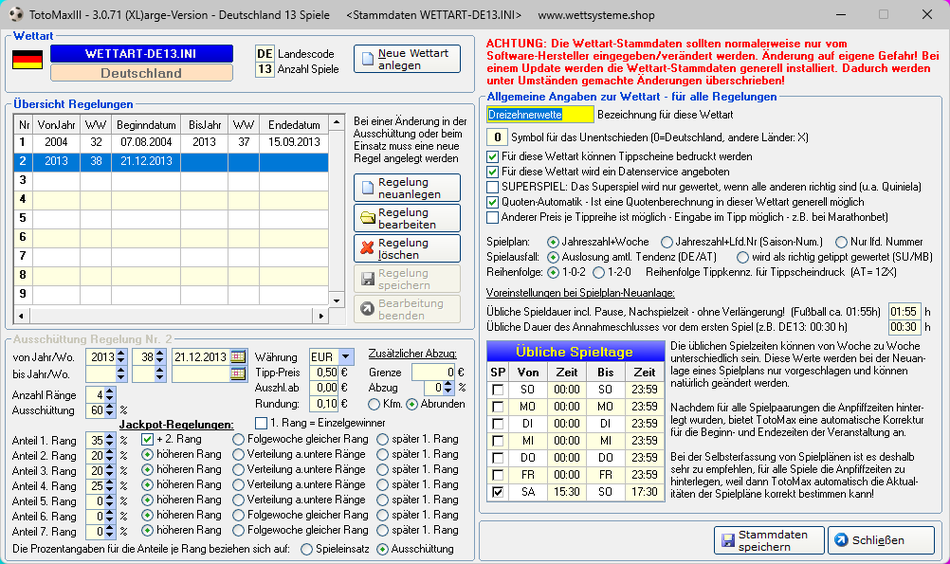950x564 pixels.
Task: Check the MO Spieltag checkbox
Action: [498, 406]
